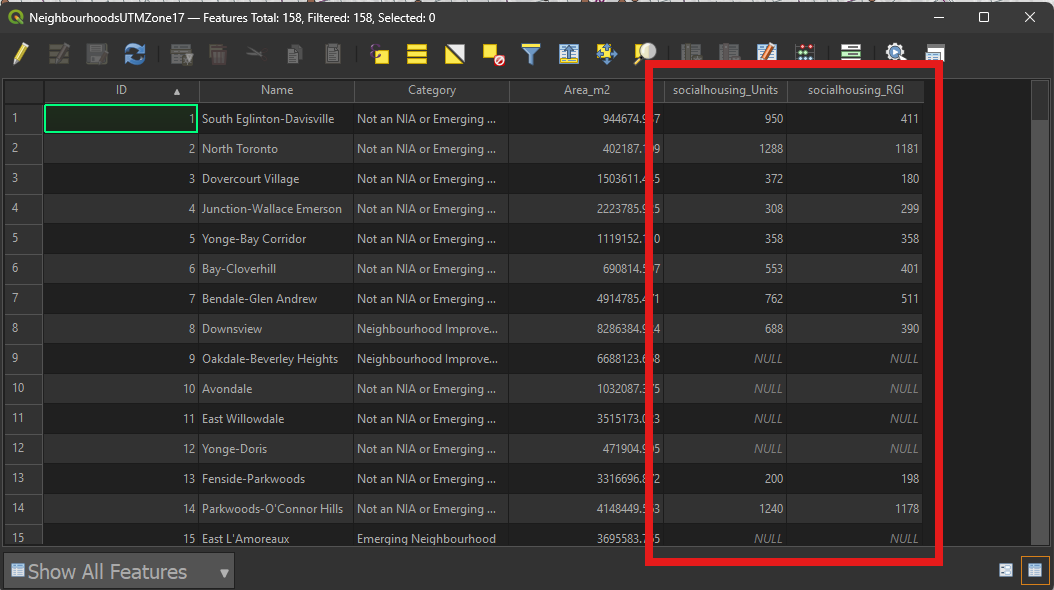Cut selected rows with the scissors icon
1054x590 pixels.
pos(255,52)
